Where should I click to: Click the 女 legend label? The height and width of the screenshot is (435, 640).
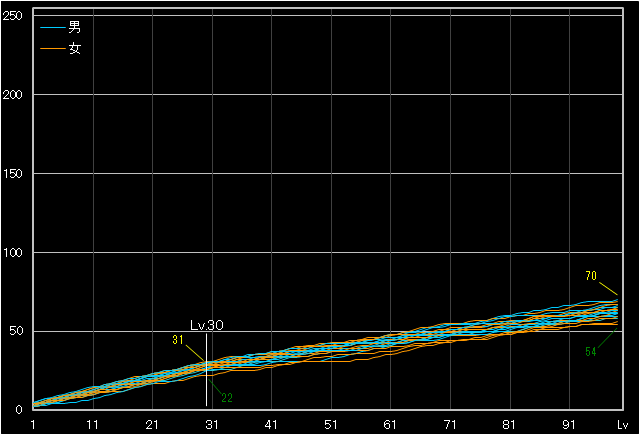pos(75,49)
